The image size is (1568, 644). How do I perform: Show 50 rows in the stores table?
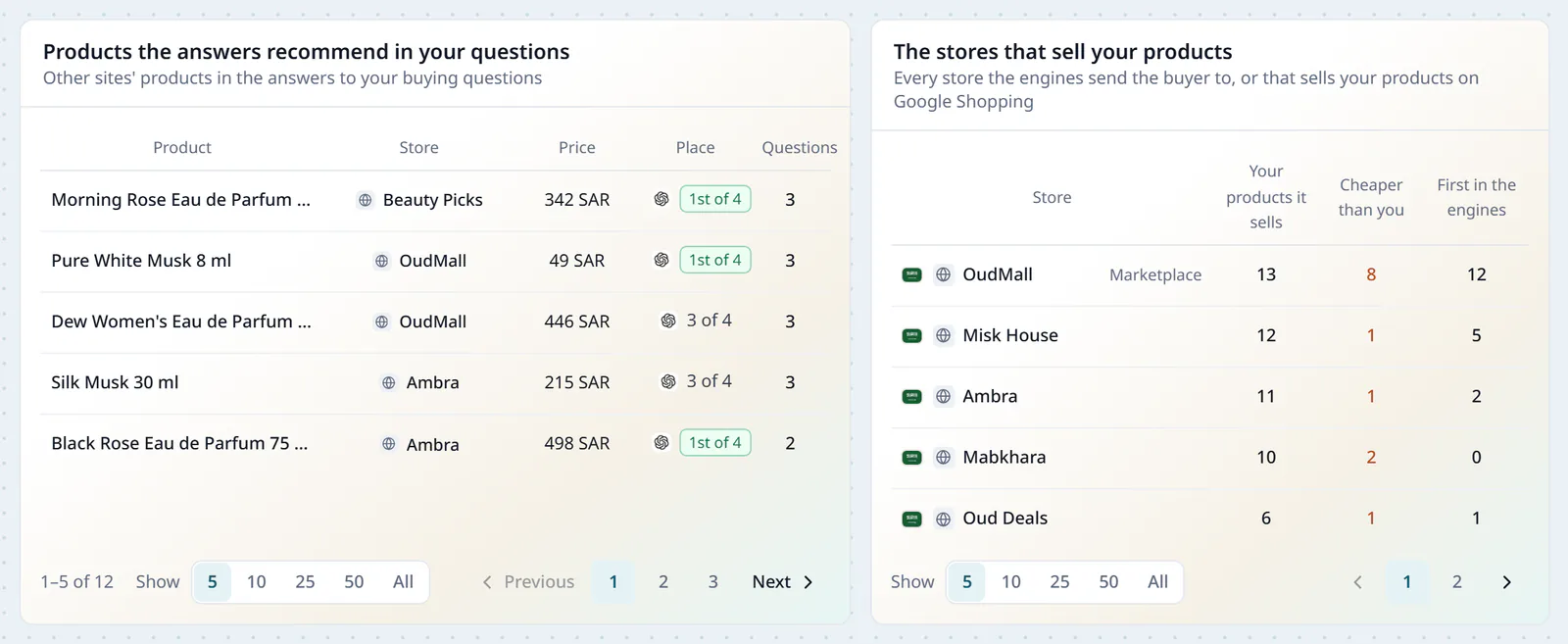click(1108, 582)
